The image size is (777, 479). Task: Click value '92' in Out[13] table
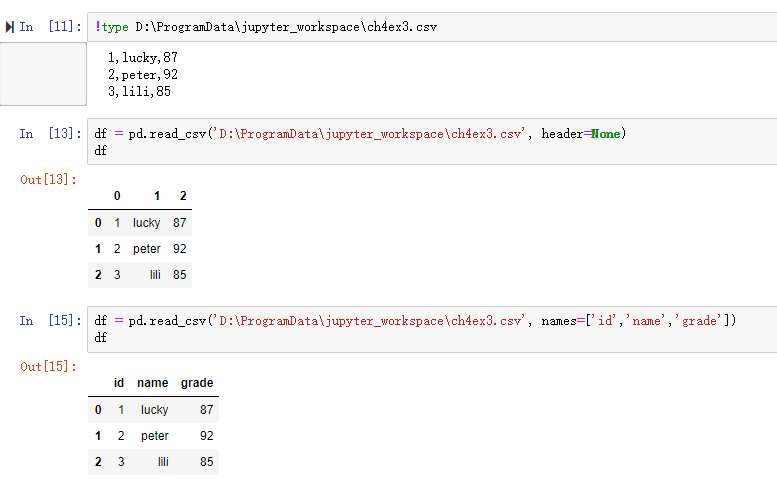point(179,249)
